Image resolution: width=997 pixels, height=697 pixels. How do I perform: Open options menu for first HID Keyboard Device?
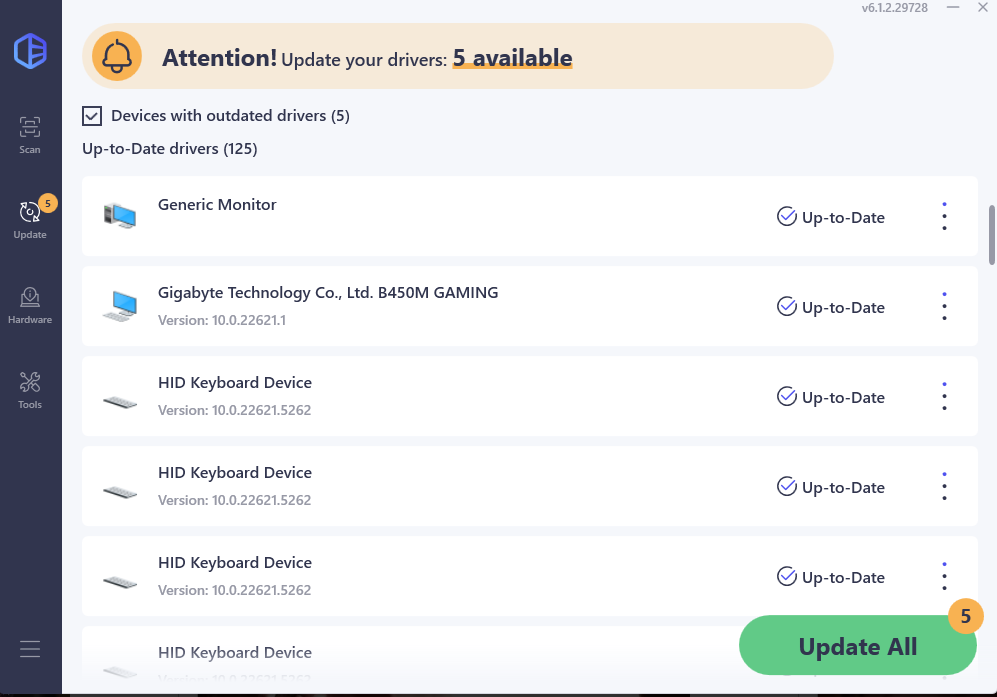944,397
